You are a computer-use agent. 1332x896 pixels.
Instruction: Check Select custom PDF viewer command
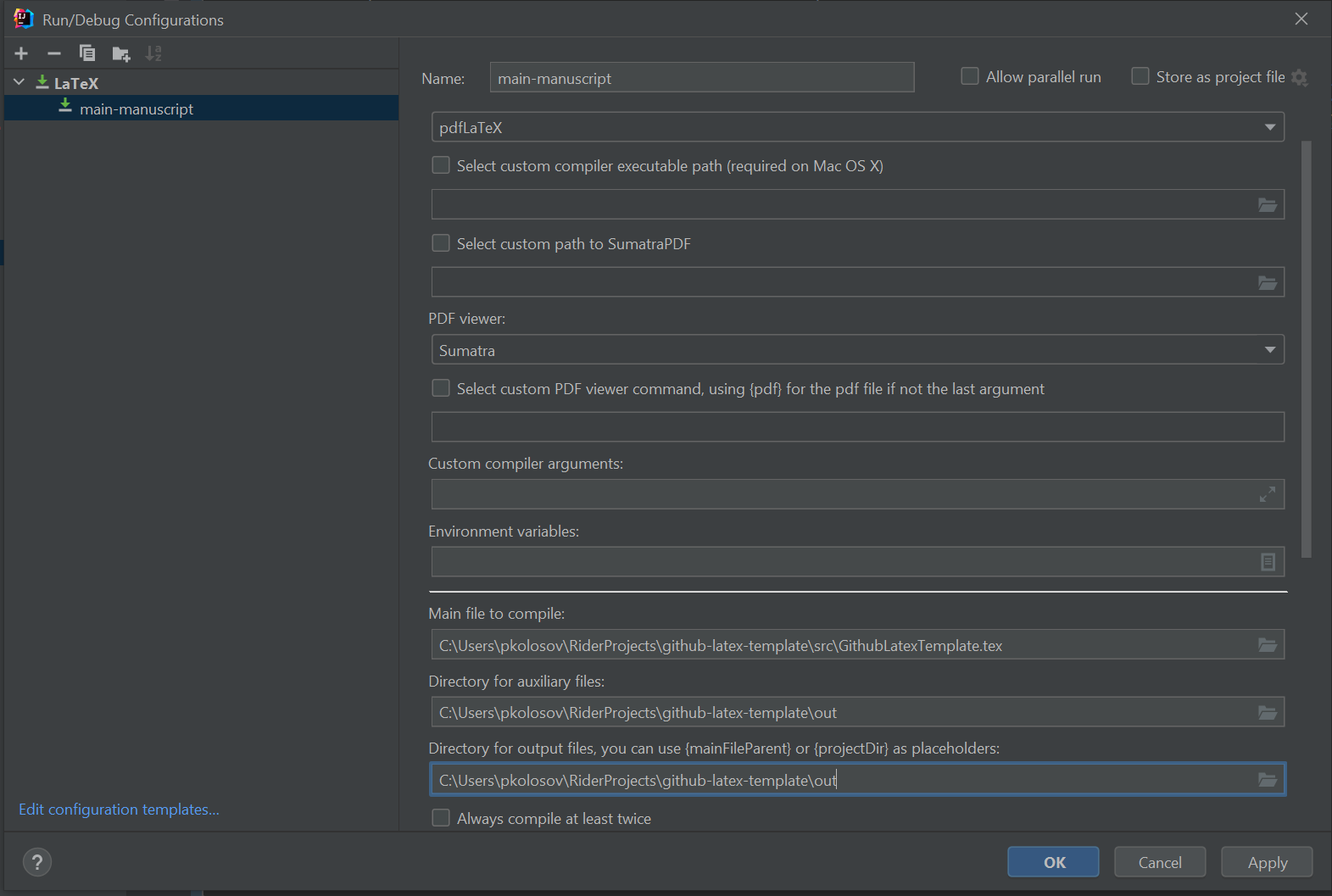pos(441,388)
